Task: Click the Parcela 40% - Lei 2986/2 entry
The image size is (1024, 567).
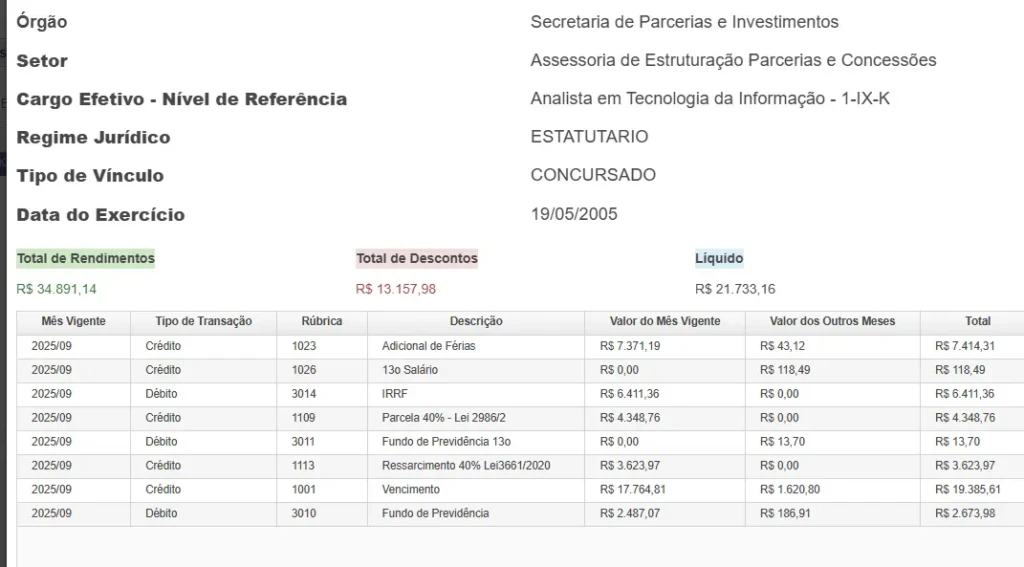Action: point(438,418)
